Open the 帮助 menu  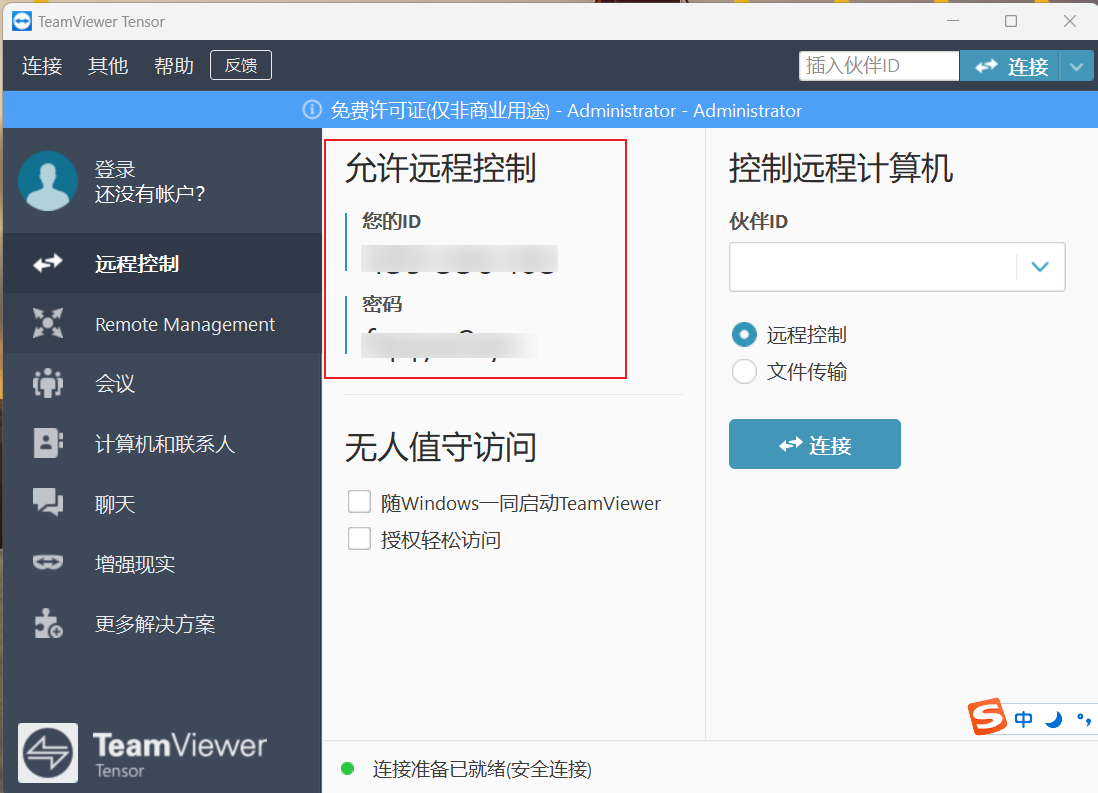coord(174,66)
